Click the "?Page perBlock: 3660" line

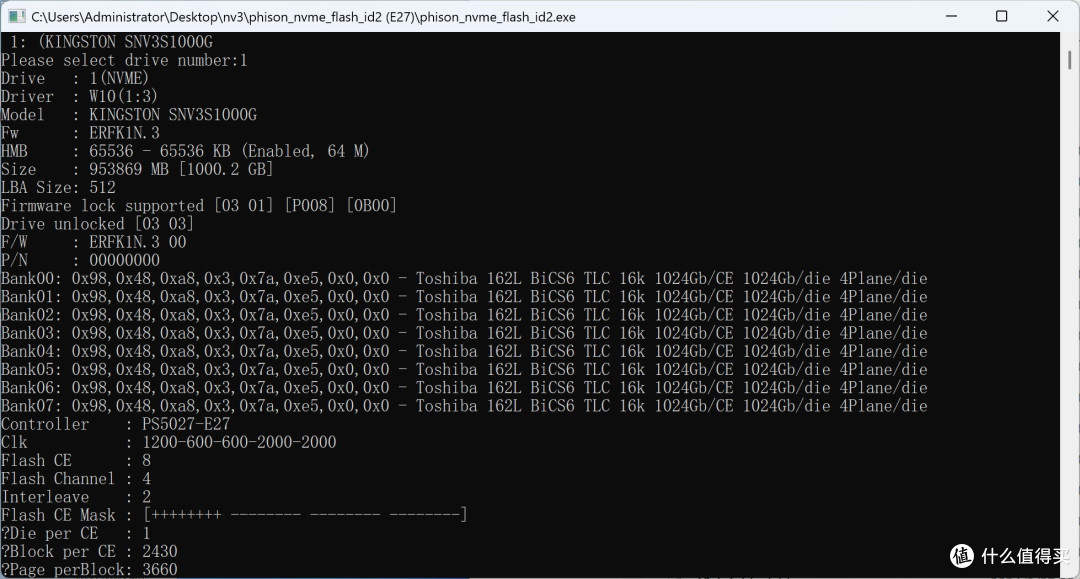click(90, 569)
